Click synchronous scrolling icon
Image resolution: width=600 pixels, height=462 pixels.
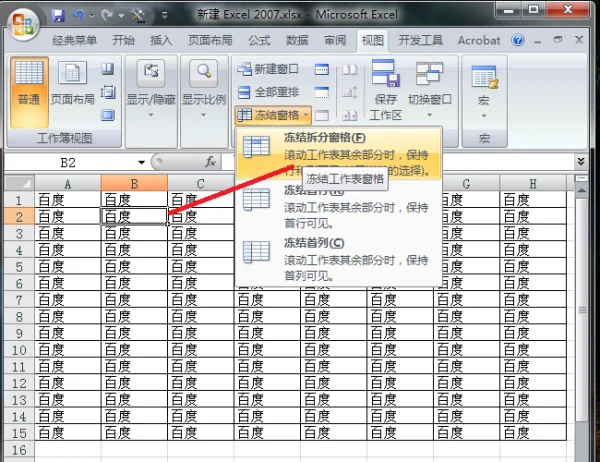tap(349, 92)
